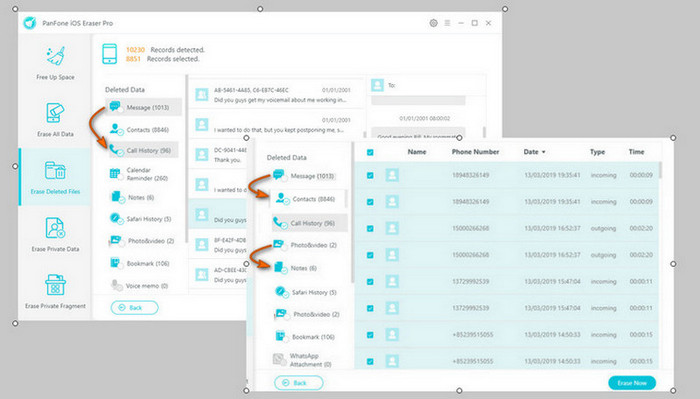
Task: Uncheck second 18948326149 call record
Action: (370, 202)
